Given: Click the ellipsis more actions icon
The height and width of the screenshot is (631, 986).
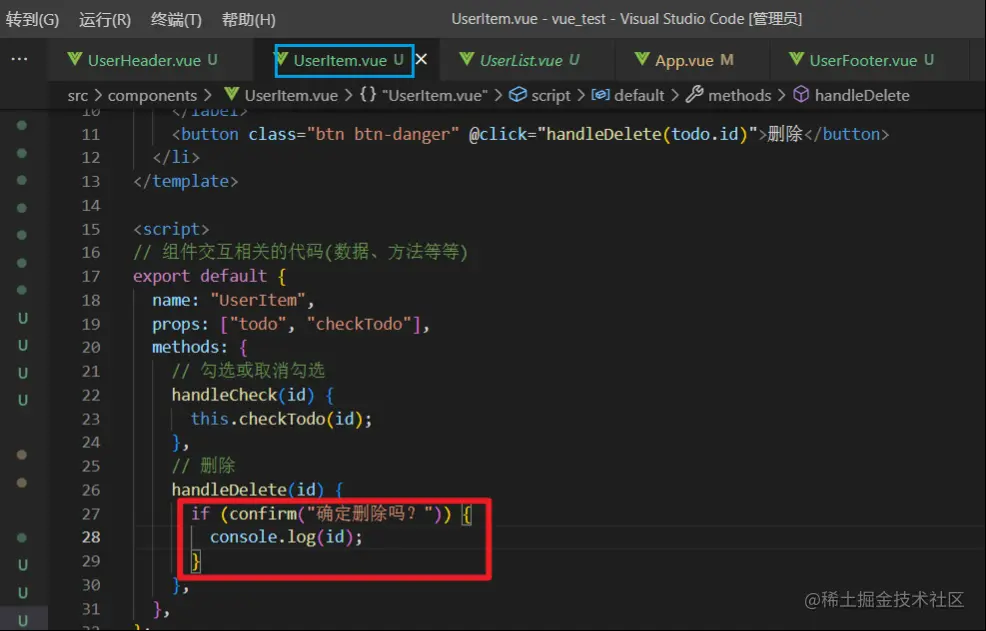Looking at the screenshot, I should coord(19,59).
